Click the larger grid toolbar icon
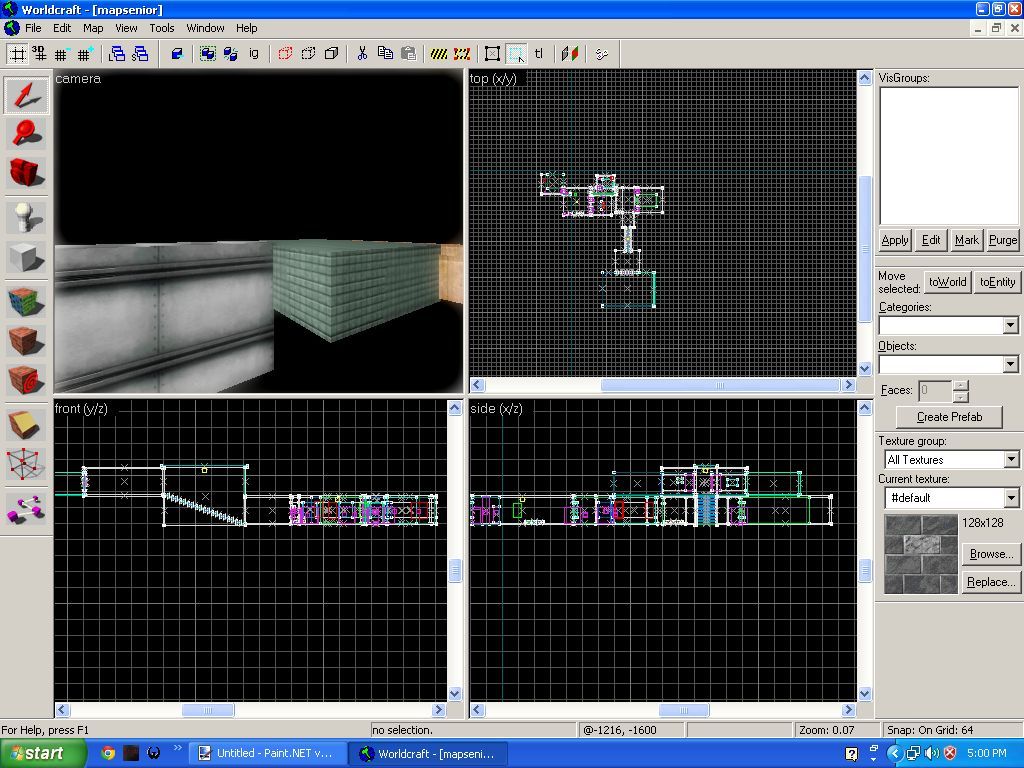1024x768 pixels. coord(85,54)
